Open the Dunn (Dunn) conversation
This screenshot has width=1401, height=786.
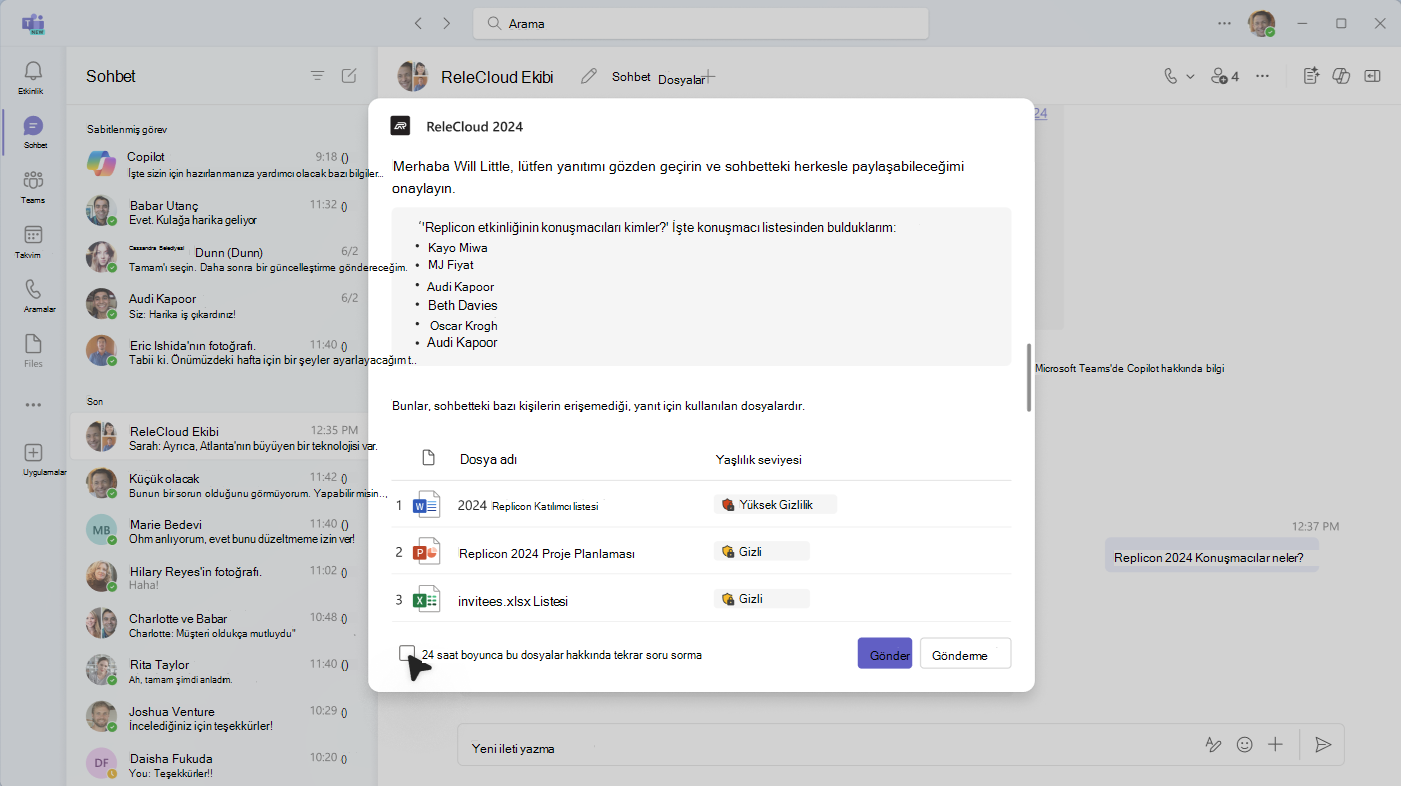tap(222, 258)
